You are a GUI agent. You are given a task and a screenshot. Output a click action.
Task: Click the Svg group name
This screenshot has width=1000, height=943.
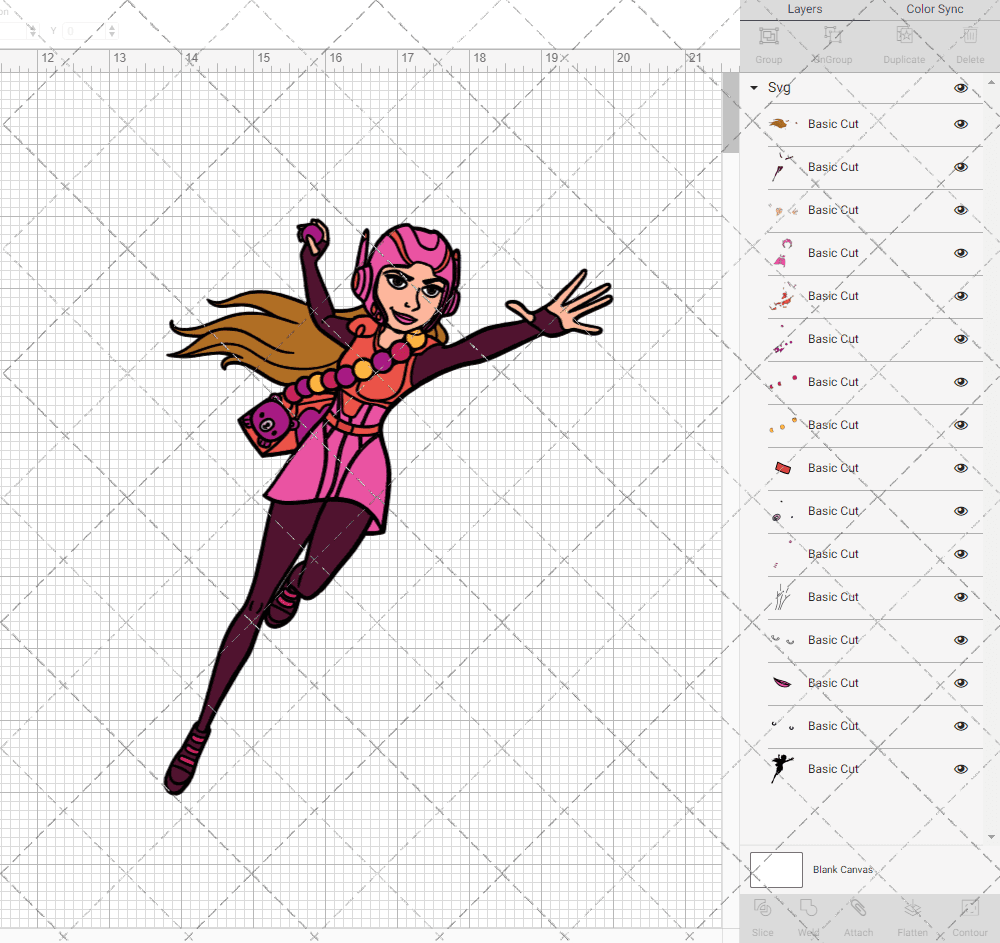click(779, 88)
